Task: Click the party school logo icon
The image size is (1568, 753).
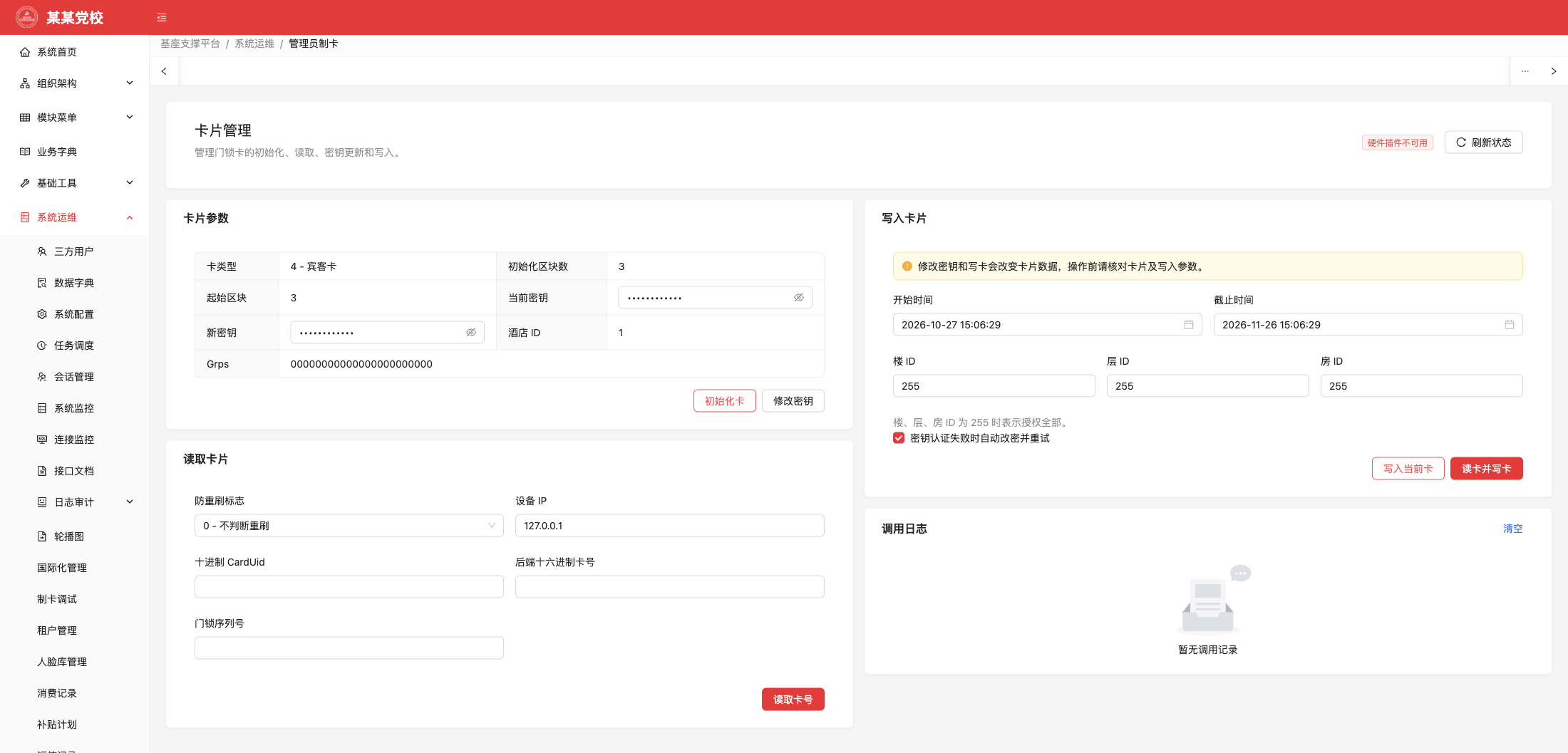Action: pyautogui.click(x=26, y=17)
